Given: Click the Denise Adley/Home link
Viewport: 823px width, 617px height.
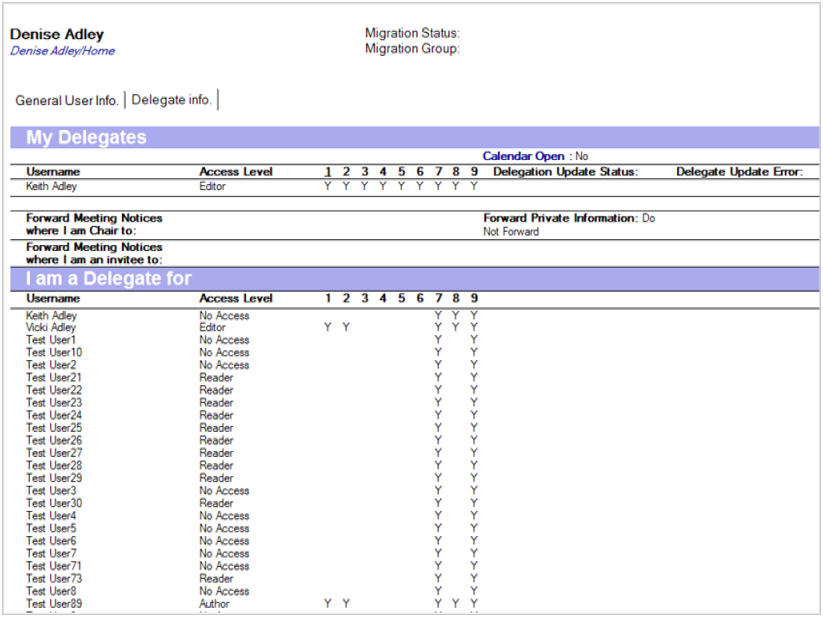Looking at the screenshot, I should (62, 51).
